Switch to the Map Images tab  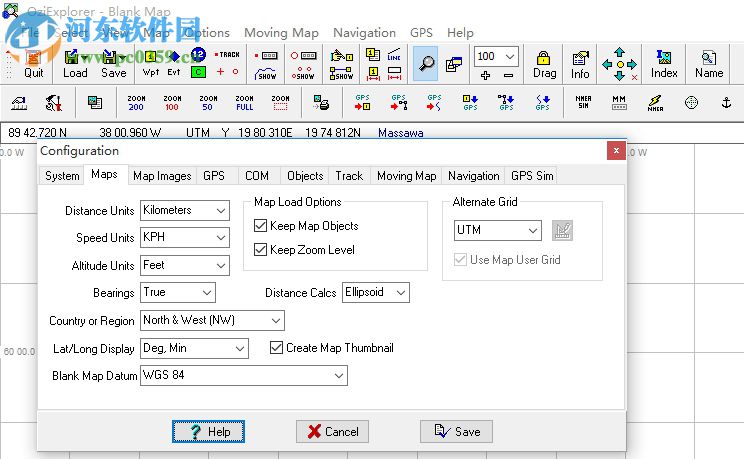pyautogui.click(x=162, y=176)
